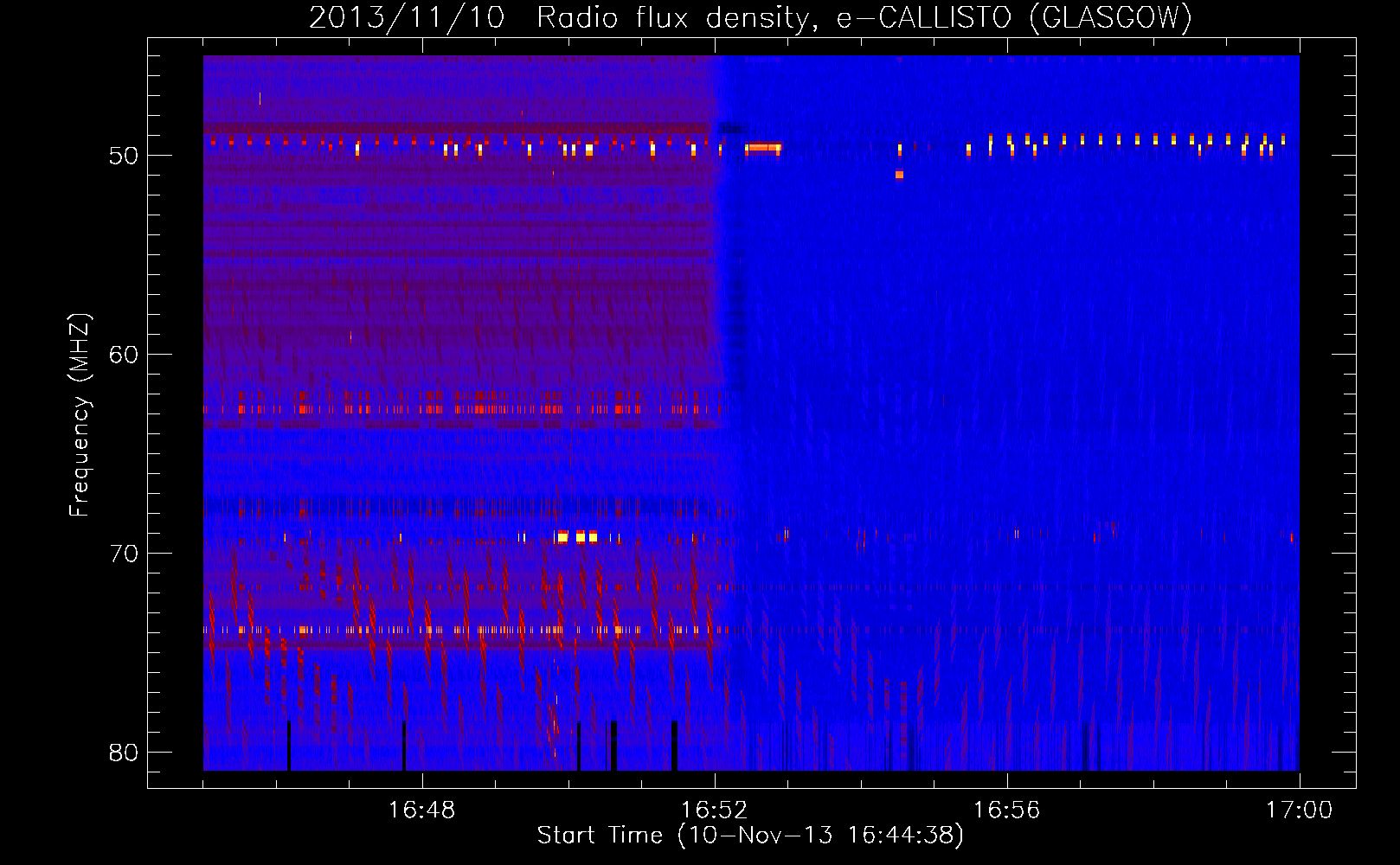The height and width of the screenshot is (865, 1400).
Task: Click the 60 MHz frequency tick label
Action: (124, 355)
